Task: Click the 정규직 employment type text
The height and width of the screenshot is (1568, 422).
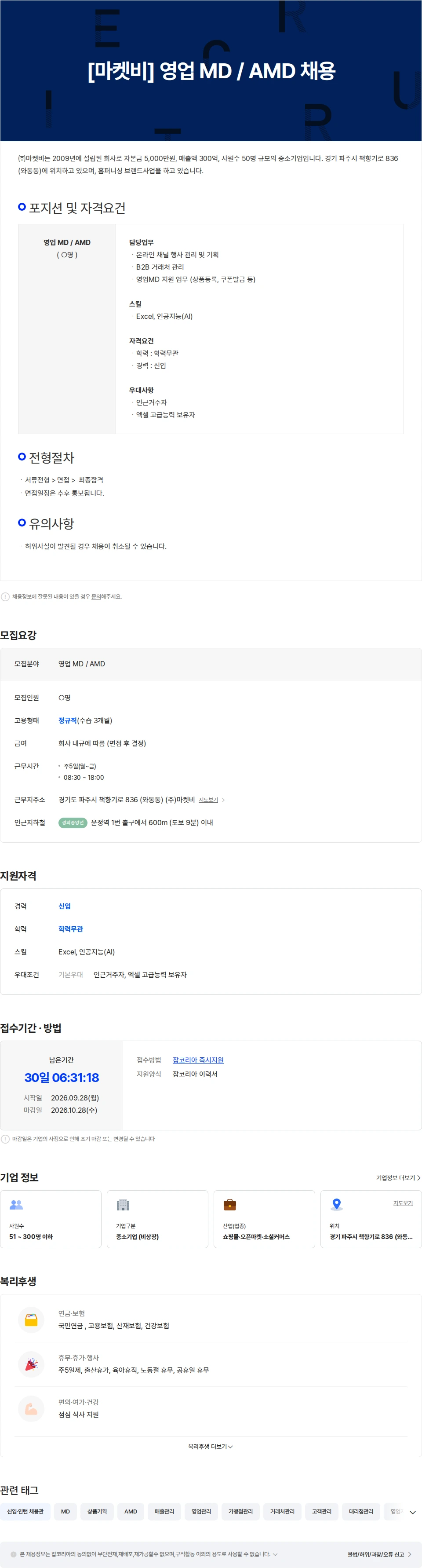Action: pyautogui.click(x=68, y=721)
